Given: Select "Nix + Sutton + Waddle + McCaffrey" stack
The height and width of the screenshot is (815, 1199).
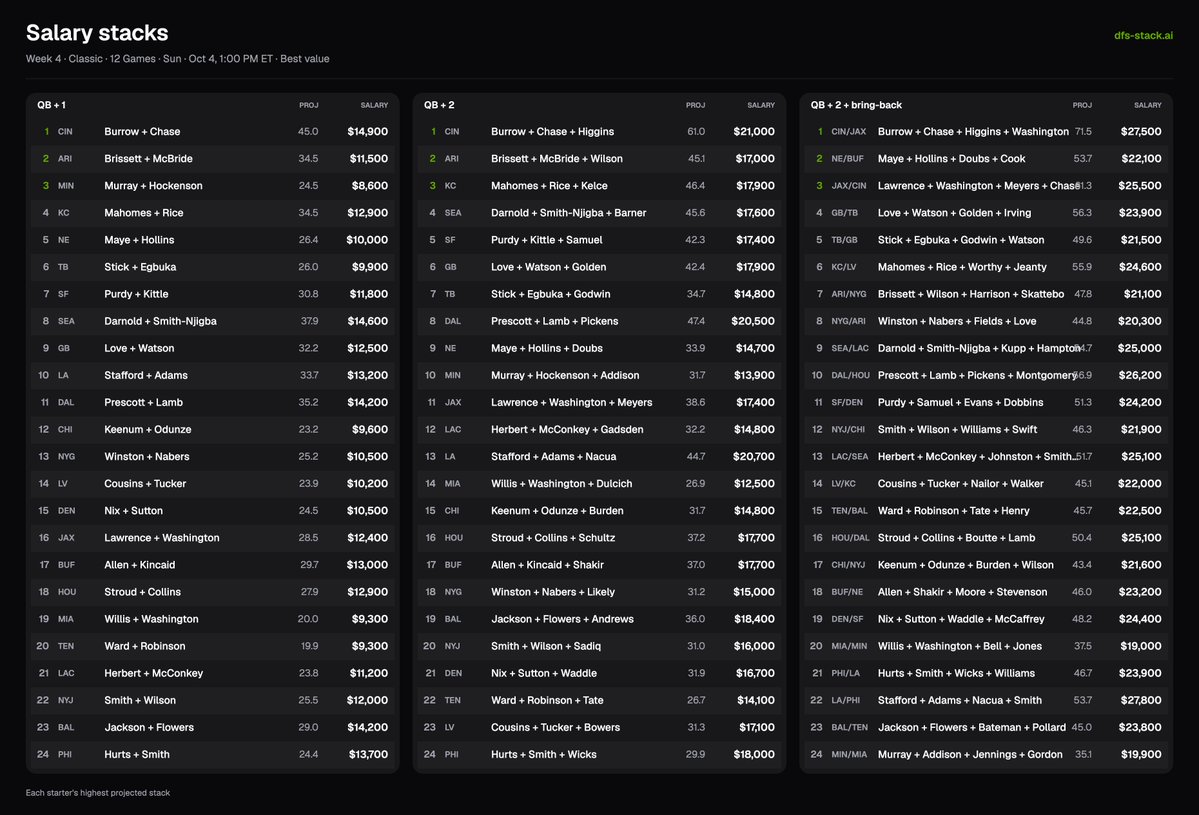Looking at the screenshot, I should click(x=960, y=619).
